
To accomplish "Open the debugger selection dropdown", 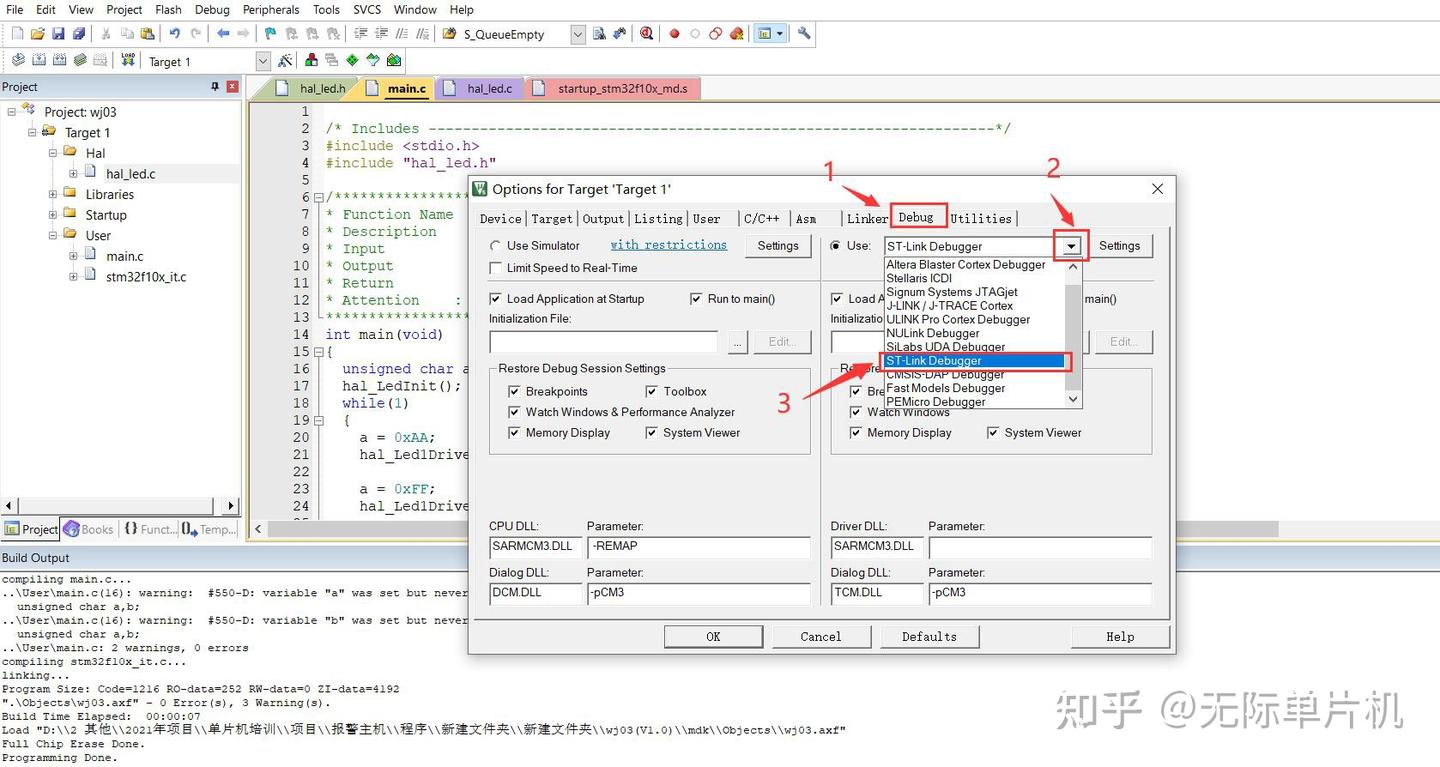I will [1070, 245].
